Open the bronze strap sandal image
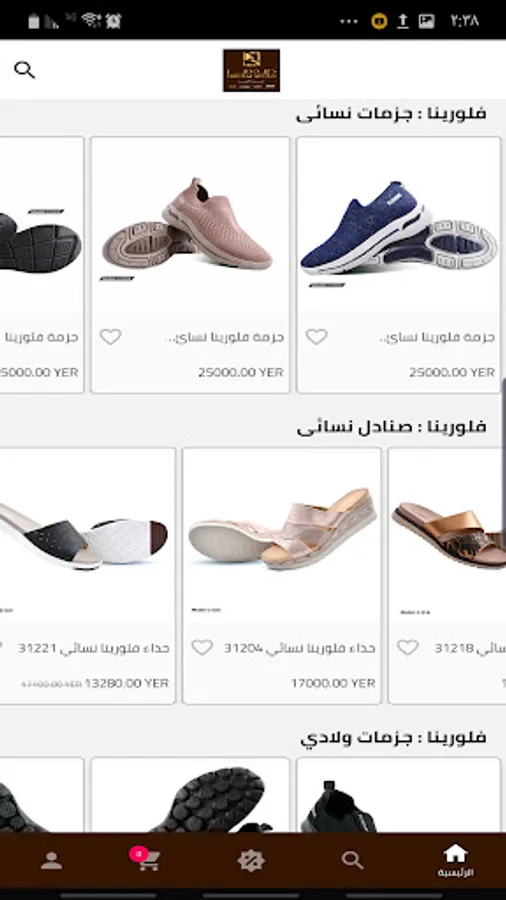The width and height of the screenshot is (506, 900). [x=449, y=534]
